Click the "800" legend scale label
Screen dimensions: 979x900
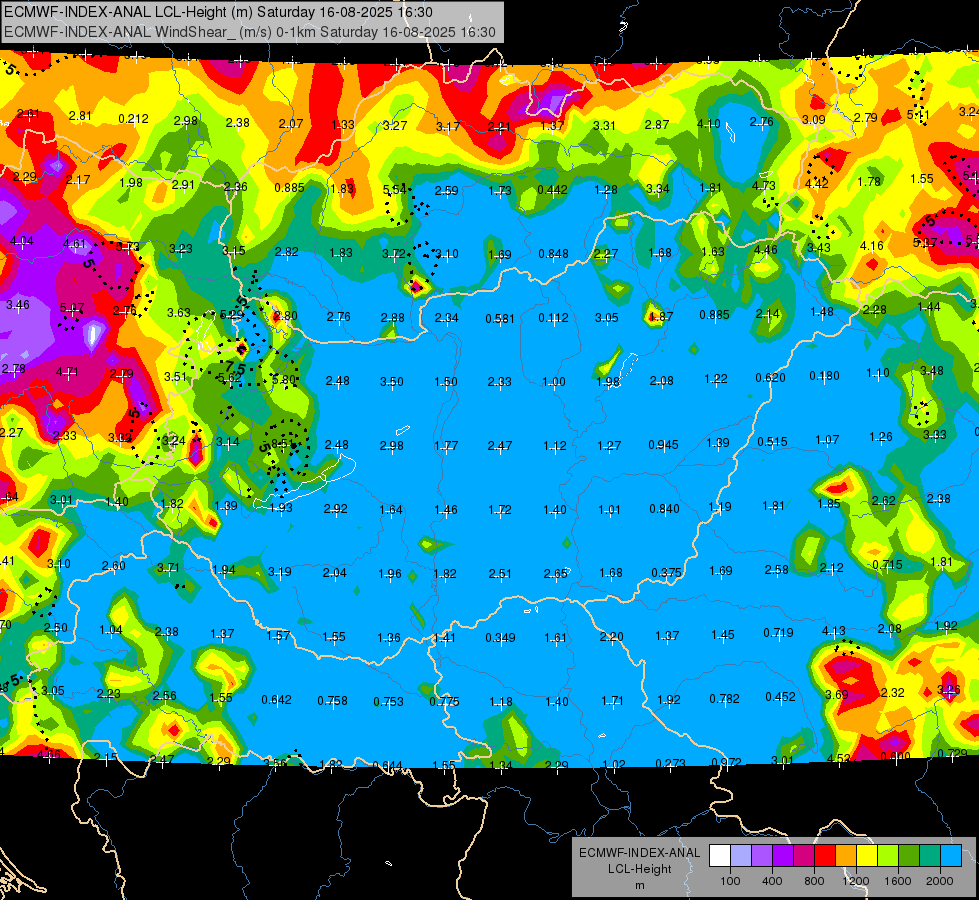pos(814,881)
